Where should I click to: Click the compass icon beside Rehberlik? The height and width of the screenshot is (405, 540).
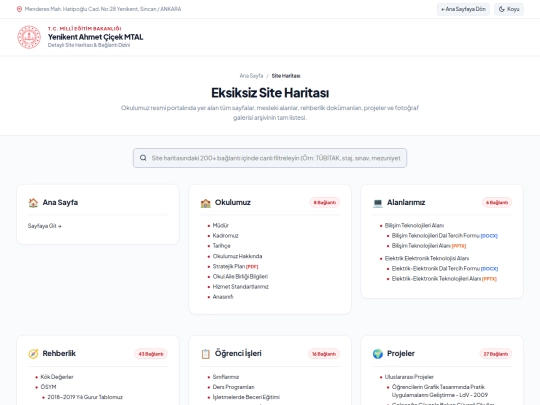point(33,354)
